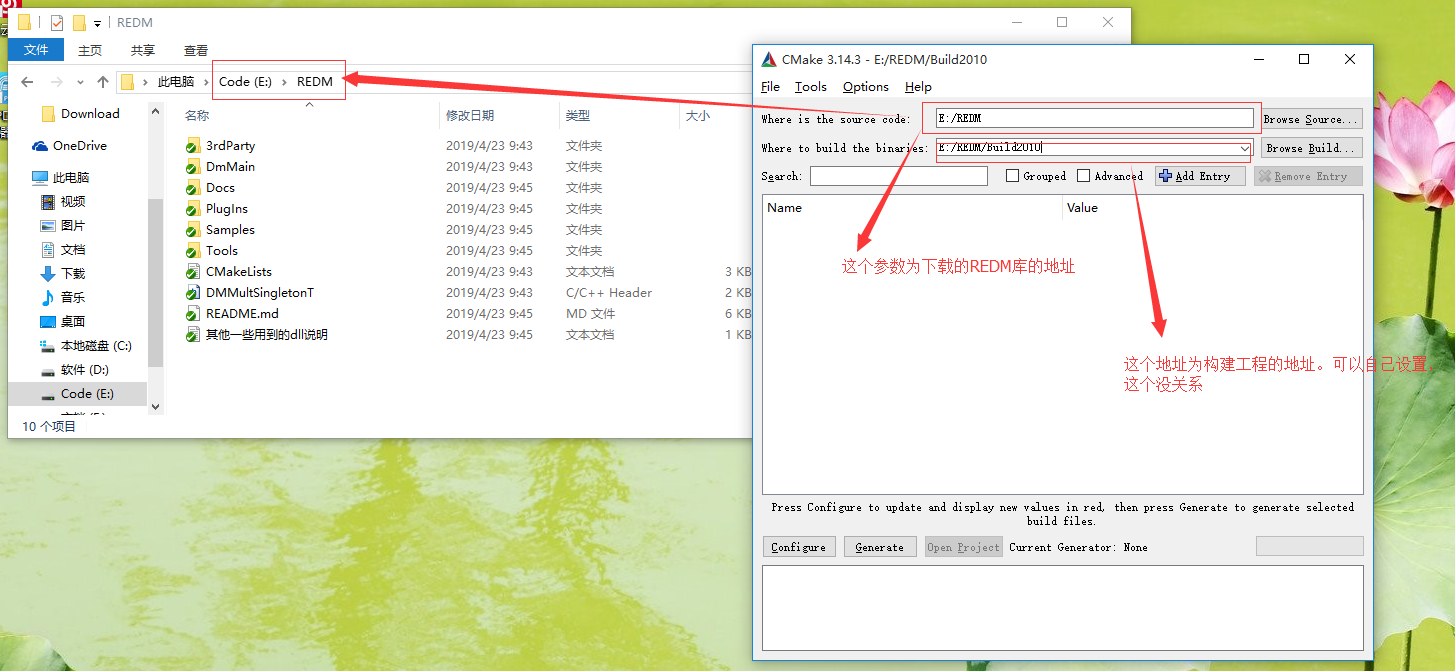Switch to the 查看 ribbon tab
This screenshot has height=671, width=1455.
pos(195,49)
